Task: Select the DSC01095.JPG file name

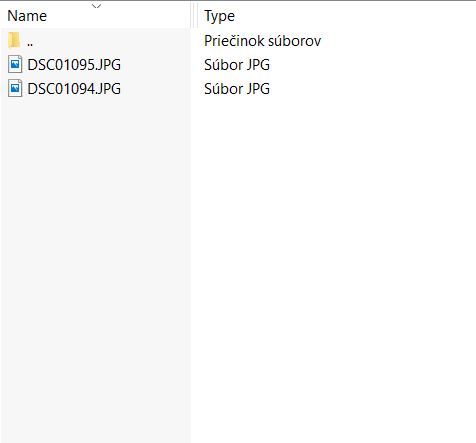Action: 74,65
